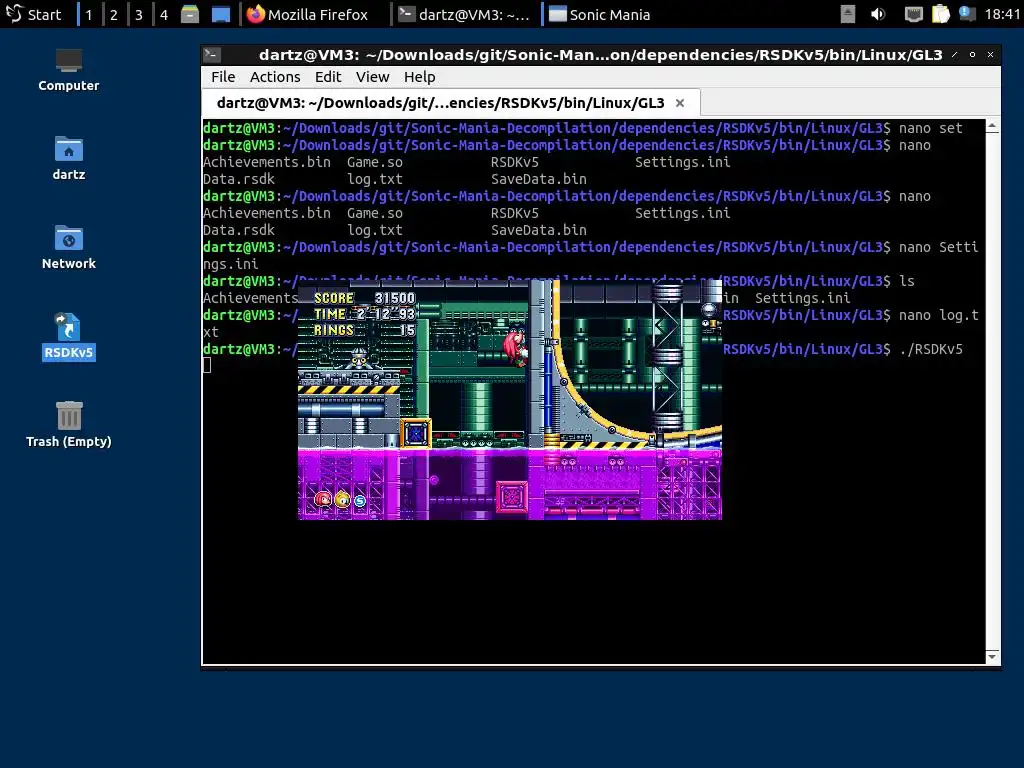Screen dimensions: 1024x768
Task: Minimize the terminal window
Action: (x=955, y=55)
